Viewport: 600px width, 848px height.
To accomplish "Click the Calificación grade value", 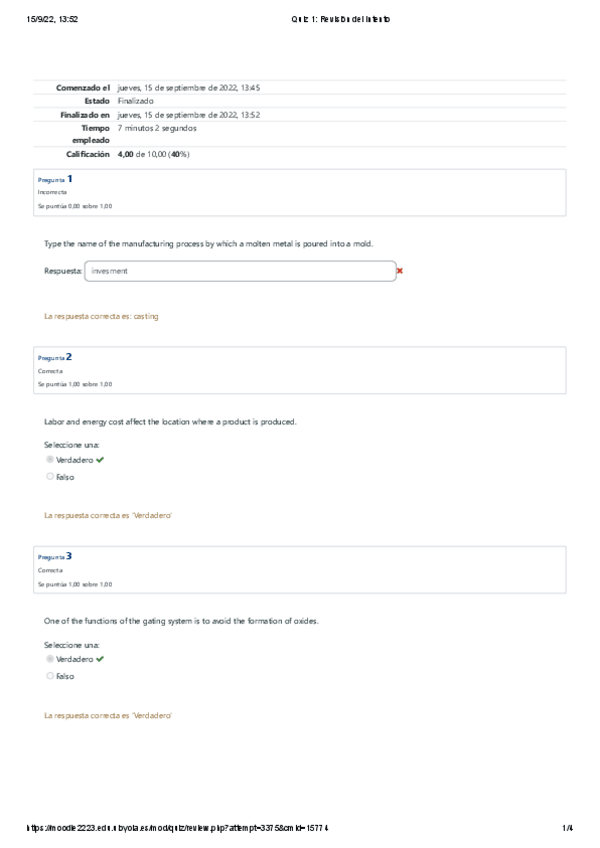I will (x=154, y=155).
